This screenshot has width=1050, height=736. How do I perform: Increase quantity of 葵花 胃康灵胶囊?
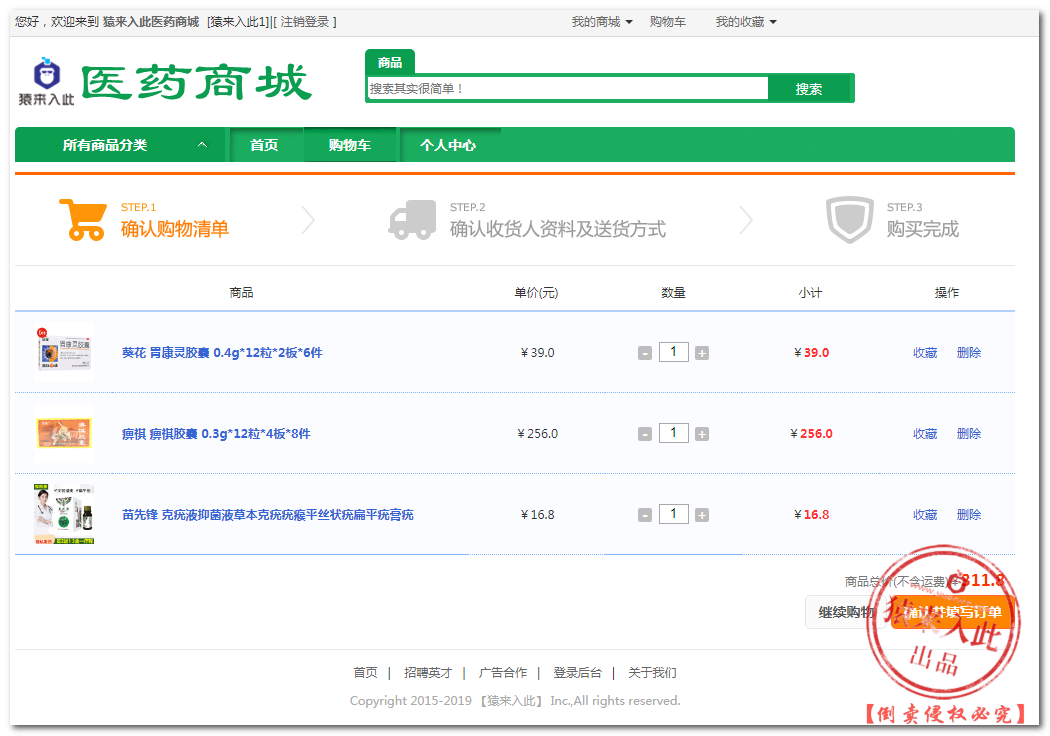pyautogui.click(x=702, y=353)
